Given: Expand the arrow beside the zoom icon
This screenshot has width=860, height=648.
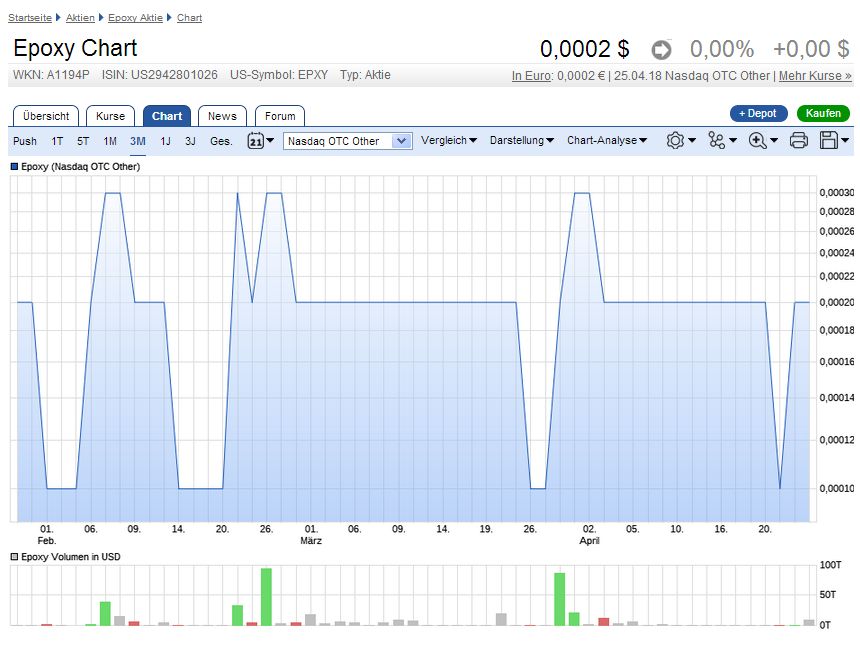Looking at the screenshot, I should click(774, 140).
